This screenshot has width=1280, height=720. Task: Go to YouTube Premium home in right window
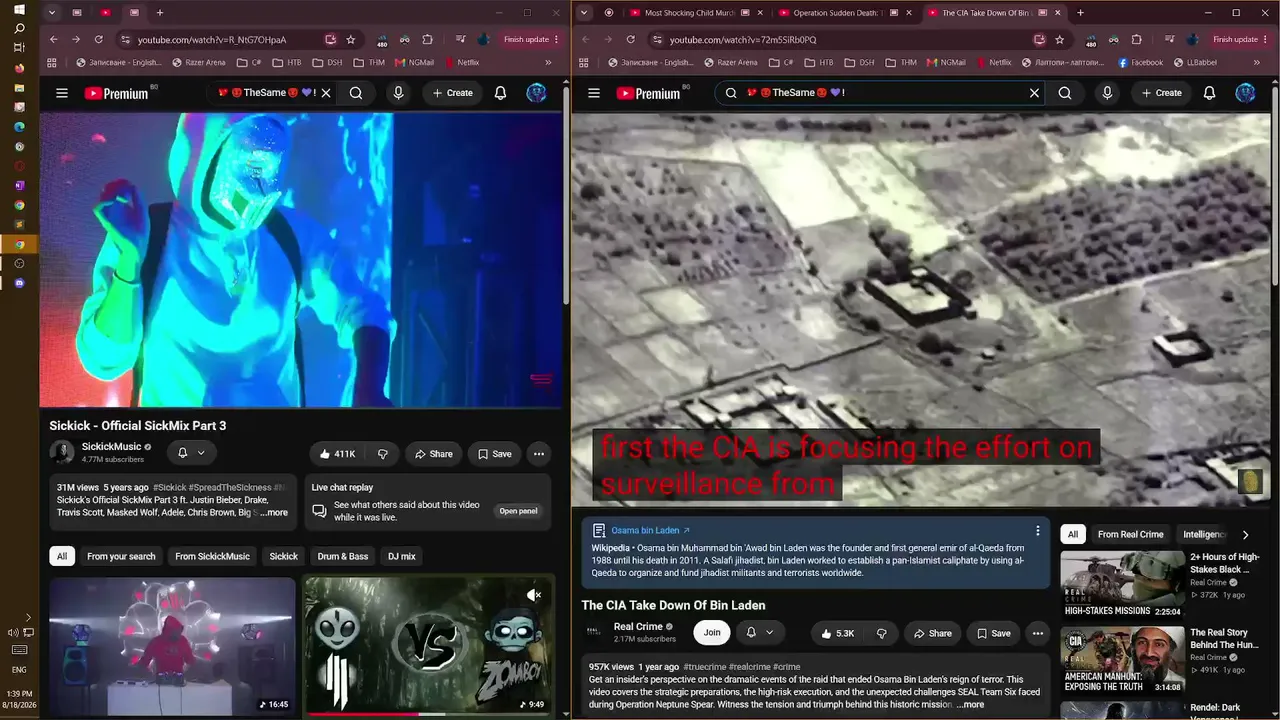click(648, 93)
